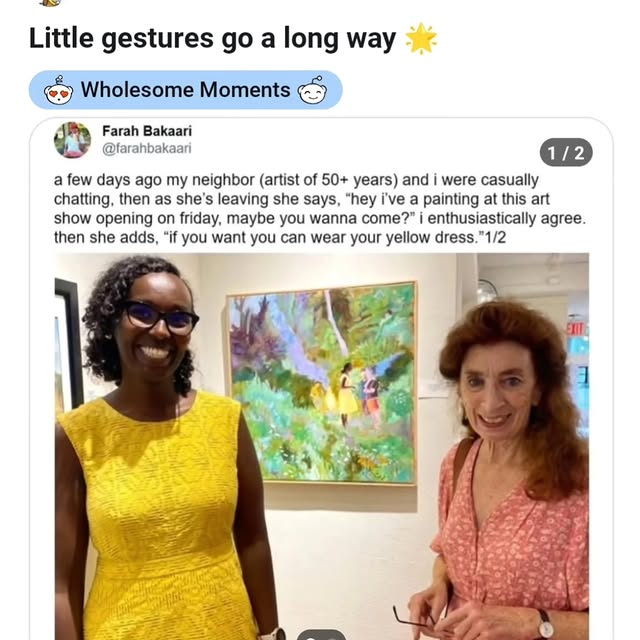Open the @farahbakaari handle link

[147, 148]
